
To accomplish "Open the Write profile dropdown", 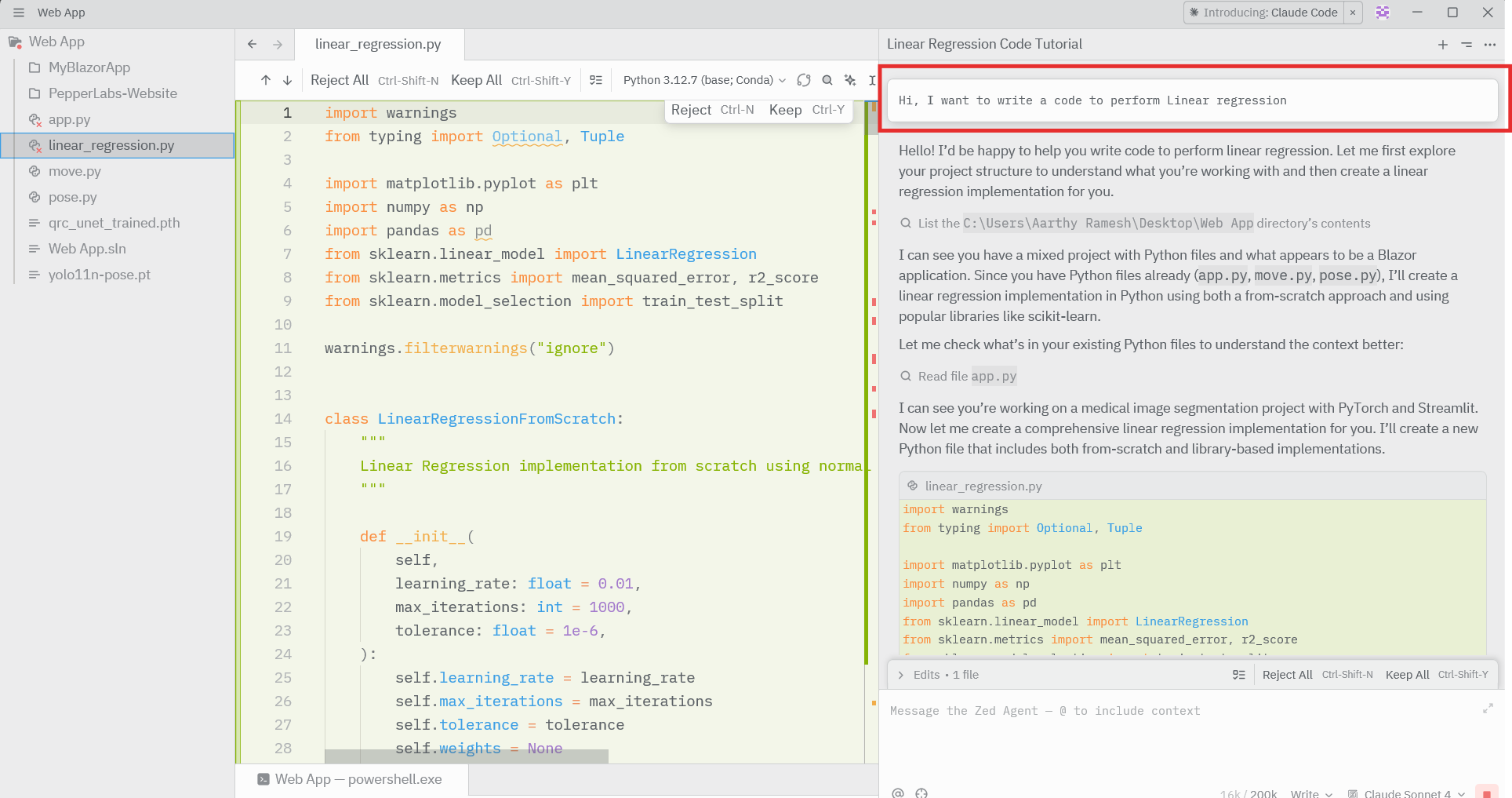I will (x=1310, y=793).
